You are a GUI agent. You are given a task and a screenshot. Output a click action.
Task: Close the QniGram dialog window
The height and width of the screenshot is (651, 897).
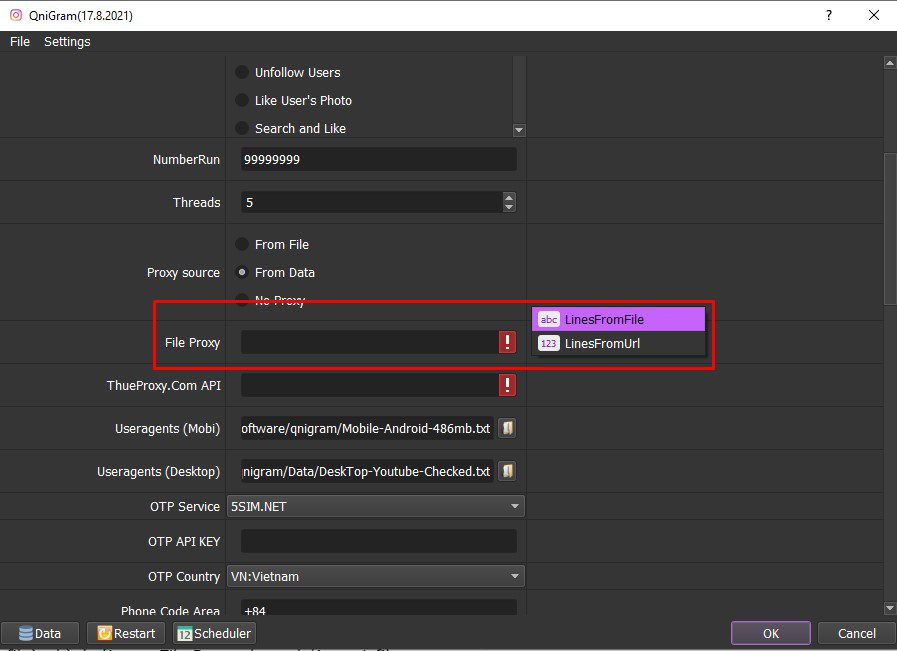874,15
